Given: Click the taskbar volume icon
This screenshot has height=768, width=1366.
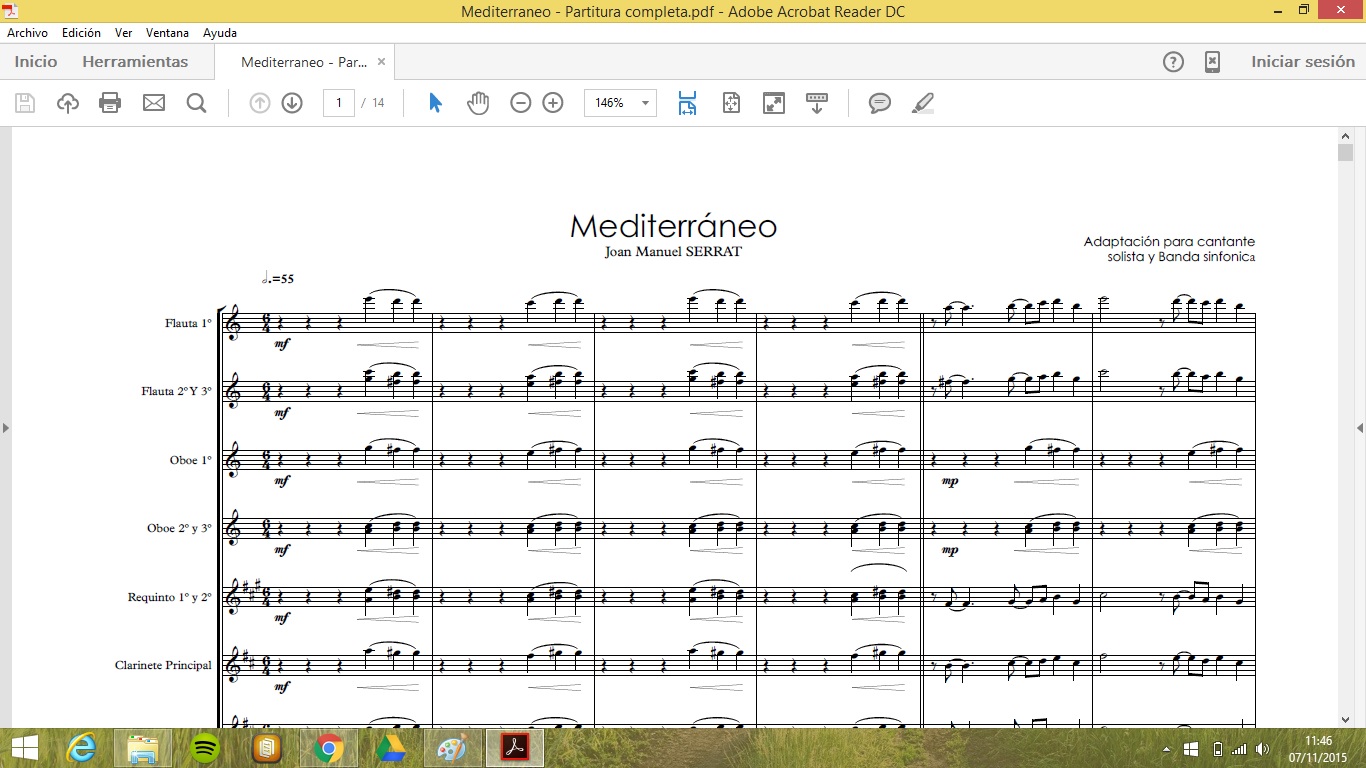Looking at the screenshot, I should (x=1262, y=748).
